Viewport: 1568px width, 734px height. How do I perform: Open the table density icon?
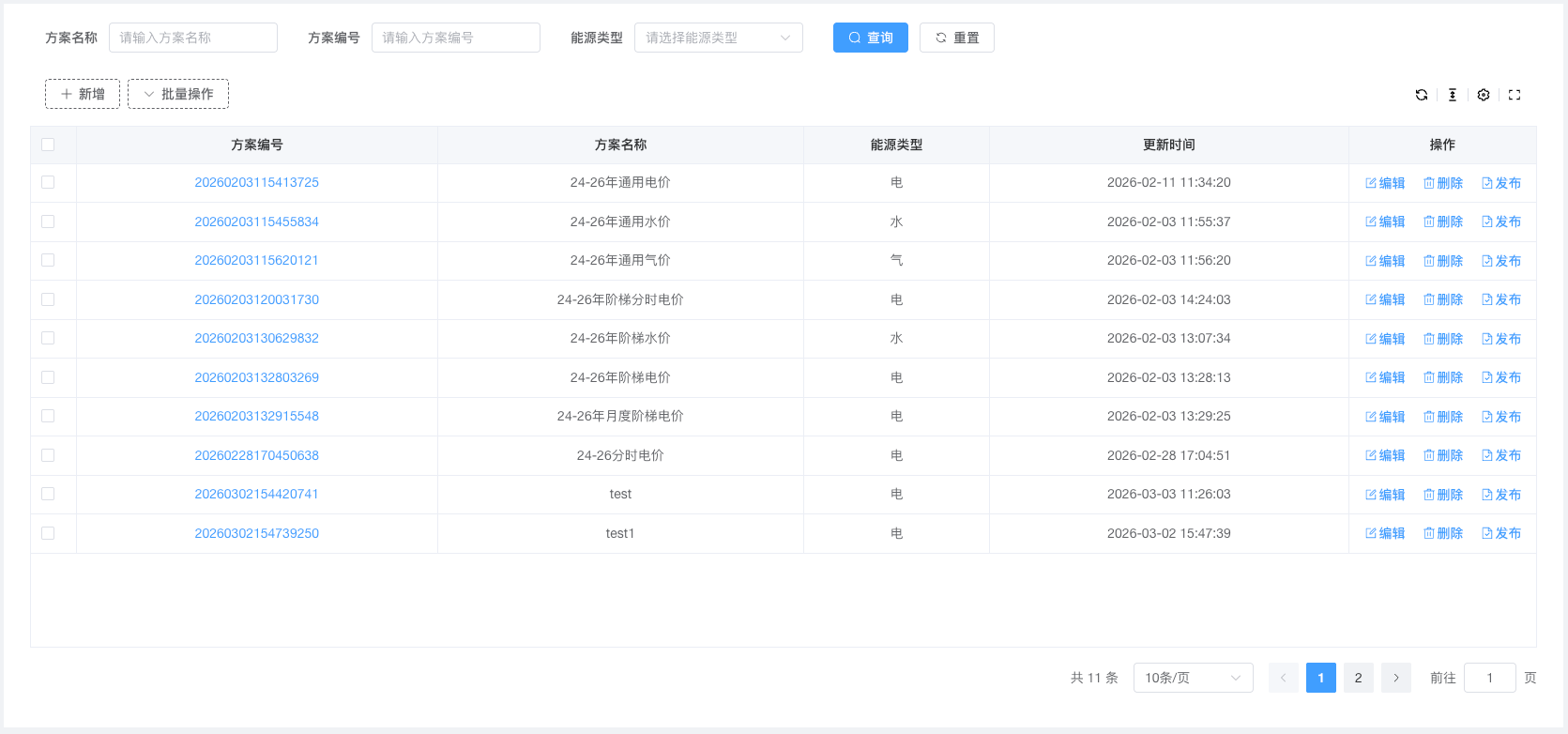[1453, 95]
